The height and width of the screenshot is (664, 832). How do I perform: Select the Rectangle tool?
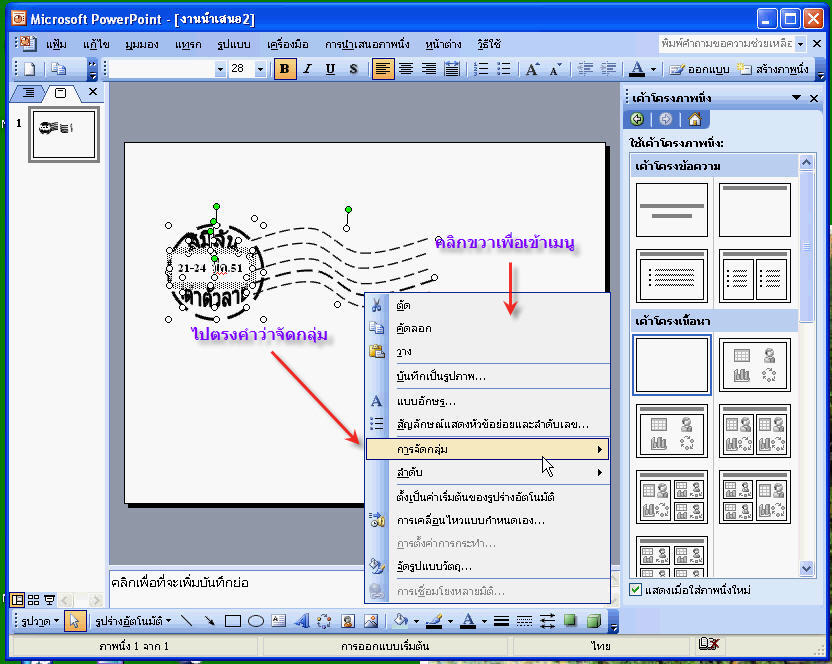point(232,620)
